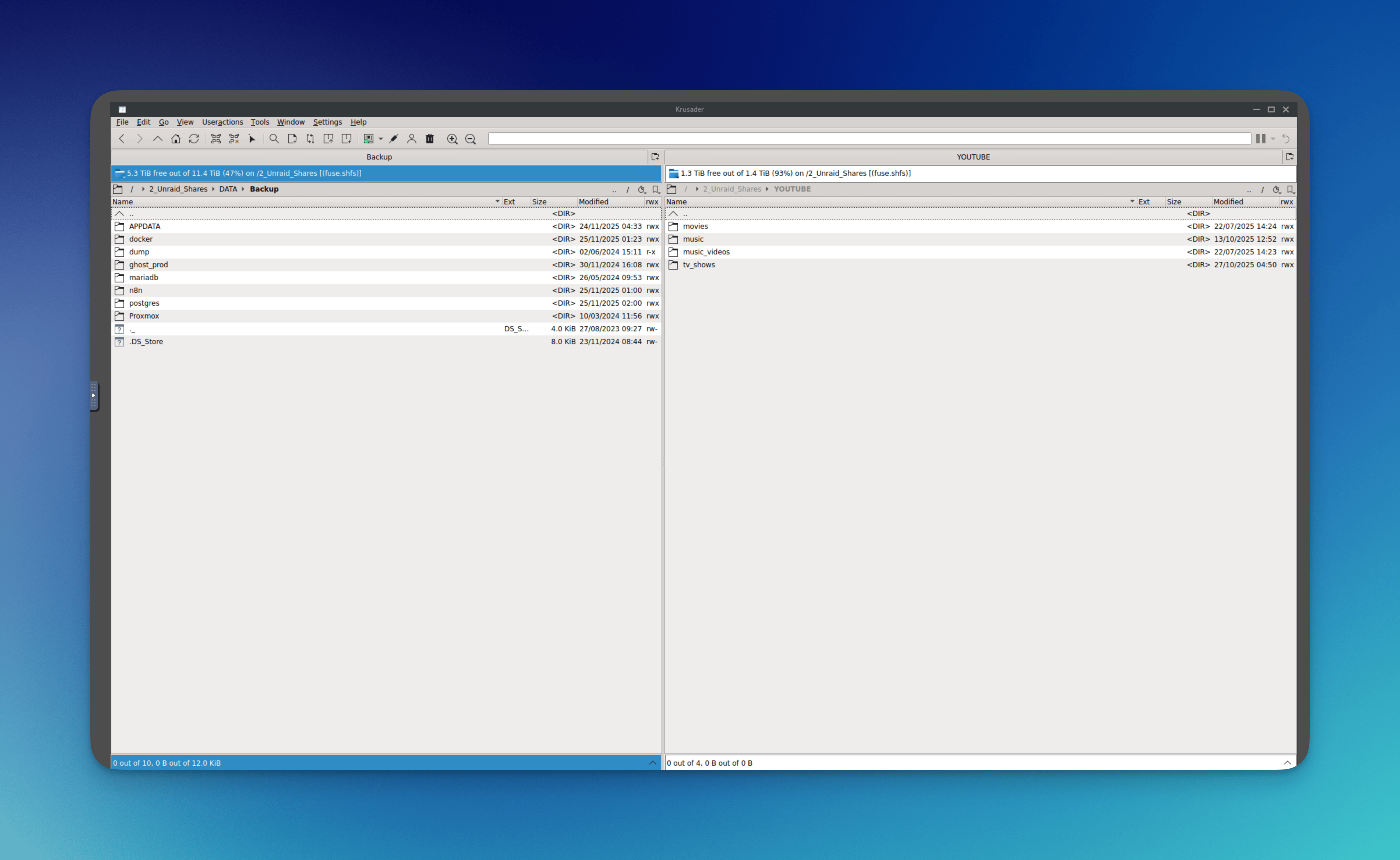The image size is (1400, 860).
Task: Open the Mount dropdown arrow in toolbar
Action: tap(381, 139)
